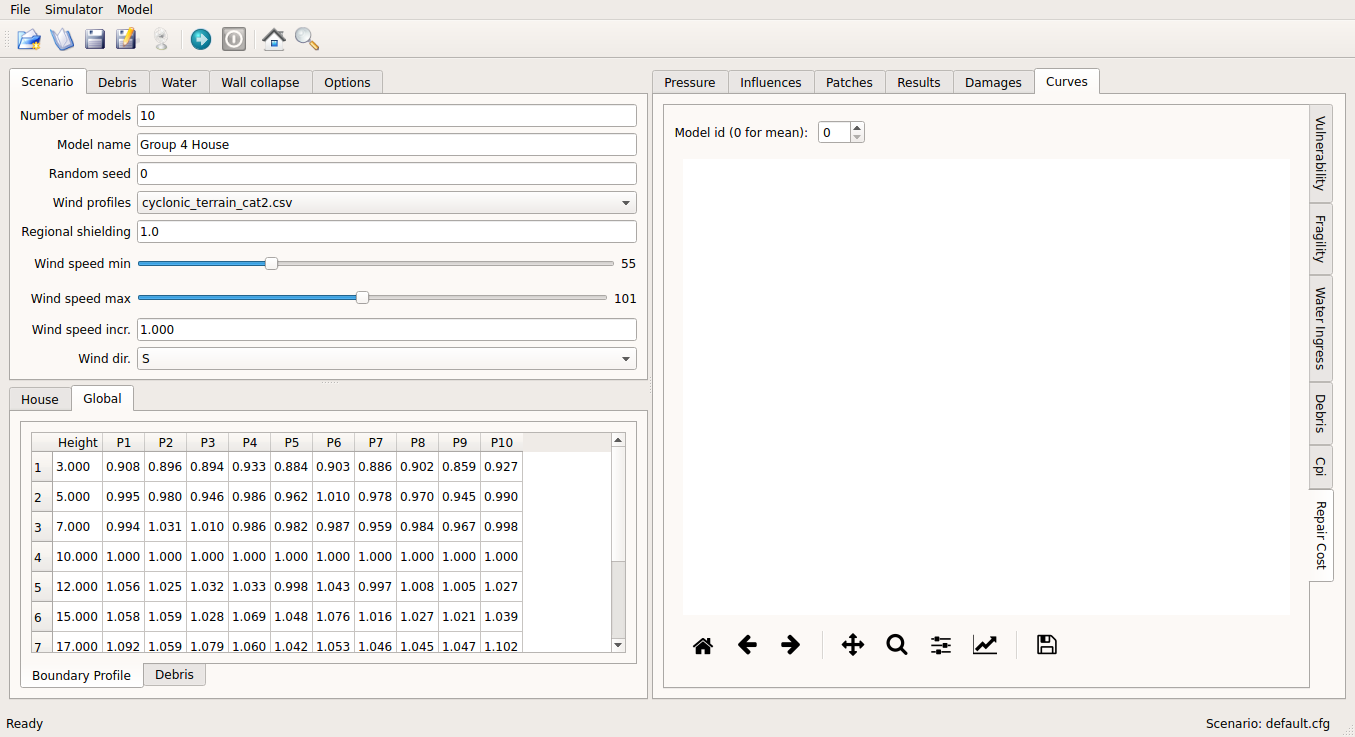Open the Pressure tab
Viewport: 1355px width, 737px height.
pyautogui.click(x=690, y=82)
